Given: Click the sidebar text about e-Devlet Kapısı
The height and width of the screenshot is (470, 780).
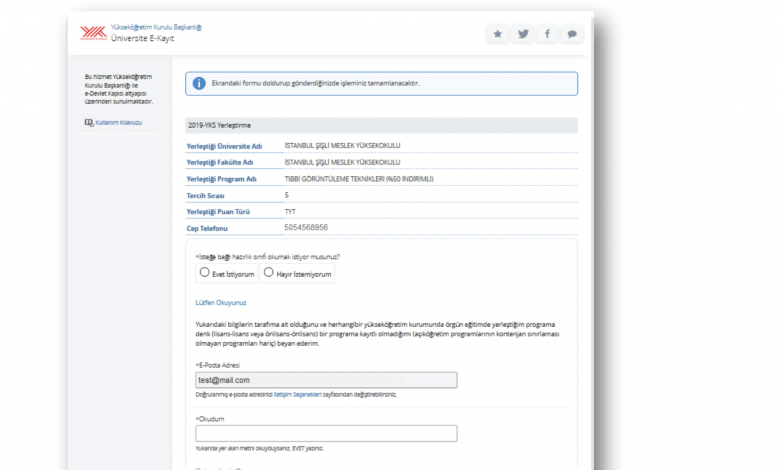Looking at the screenshot, I should click(x=118, y=89).
